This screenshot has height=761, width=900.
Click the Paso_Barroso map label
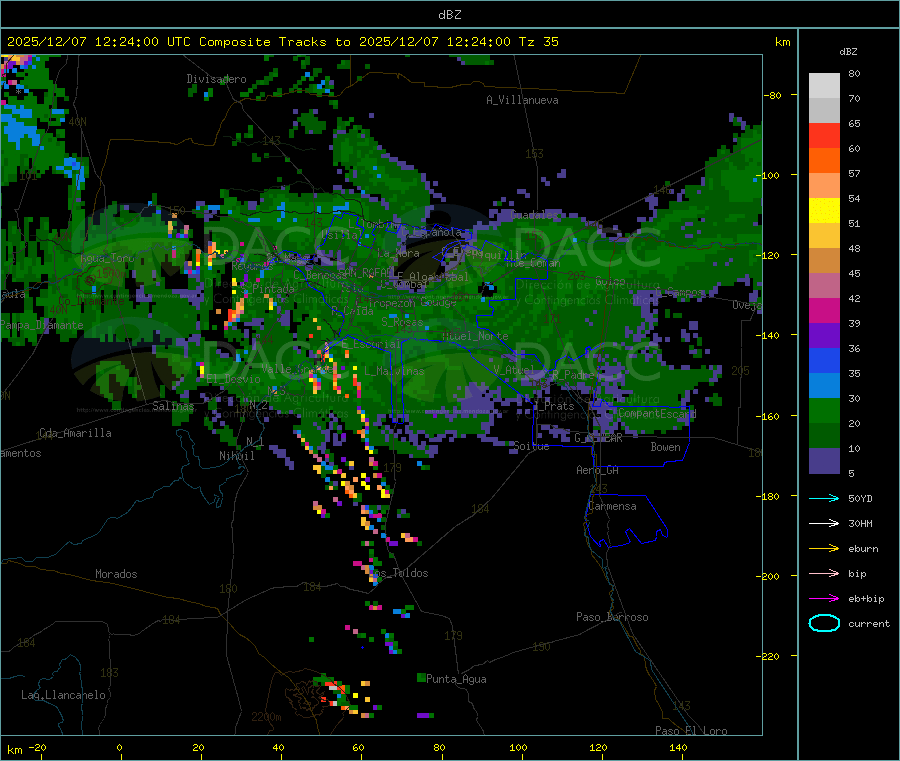(612, 617)
